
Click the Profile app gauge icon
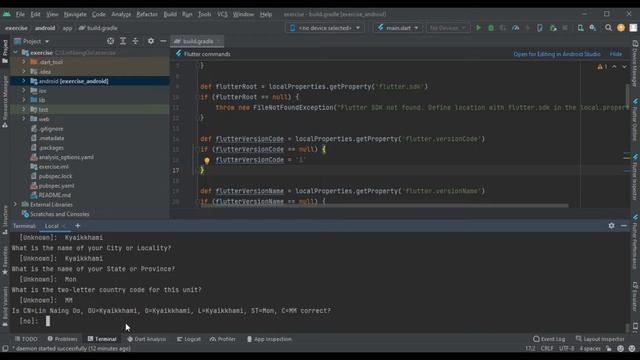516,28
